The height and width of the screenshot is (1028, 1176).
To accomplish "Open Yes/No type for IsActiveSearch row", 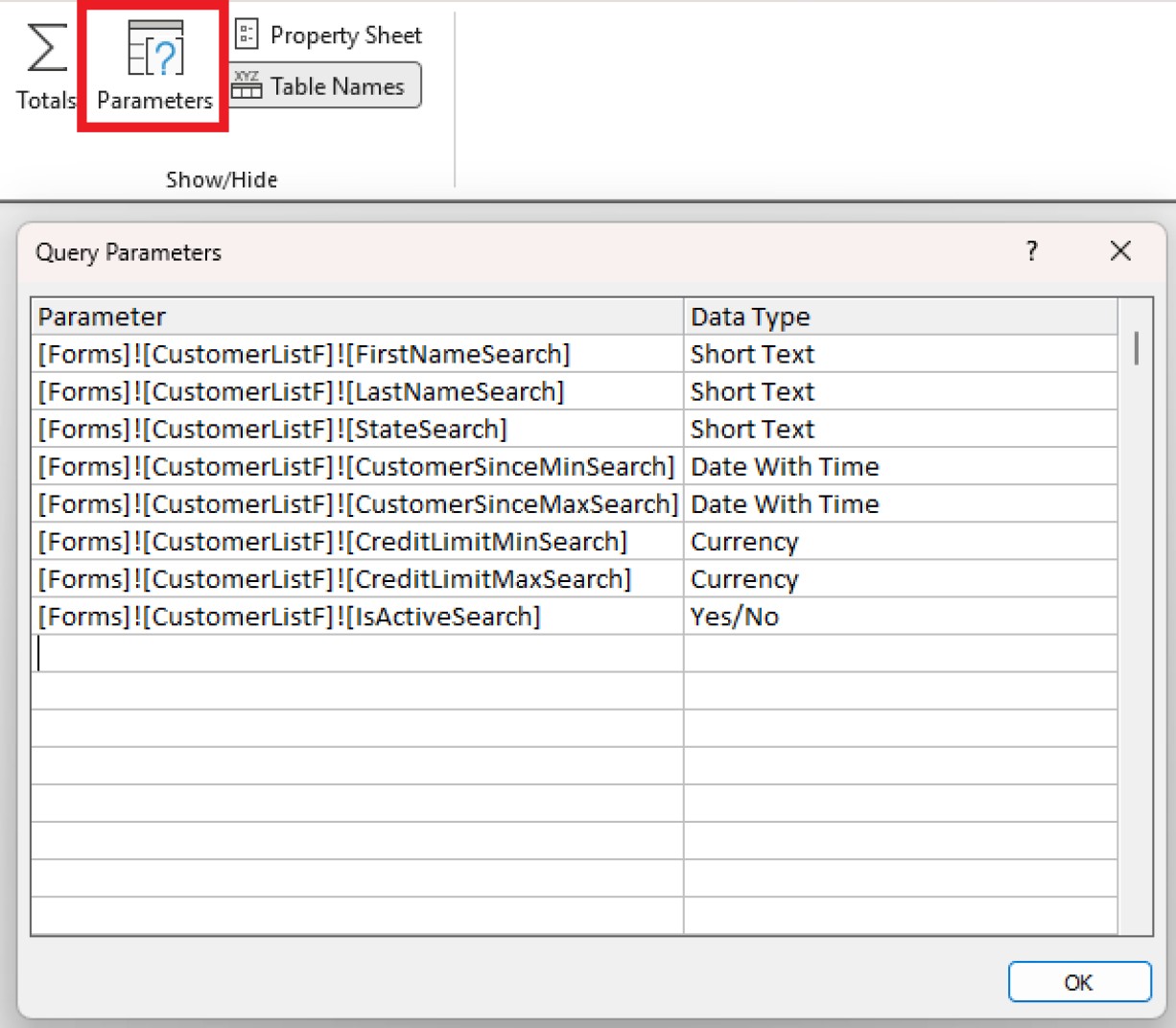I will pyautogui.click(x=901, y=616).
